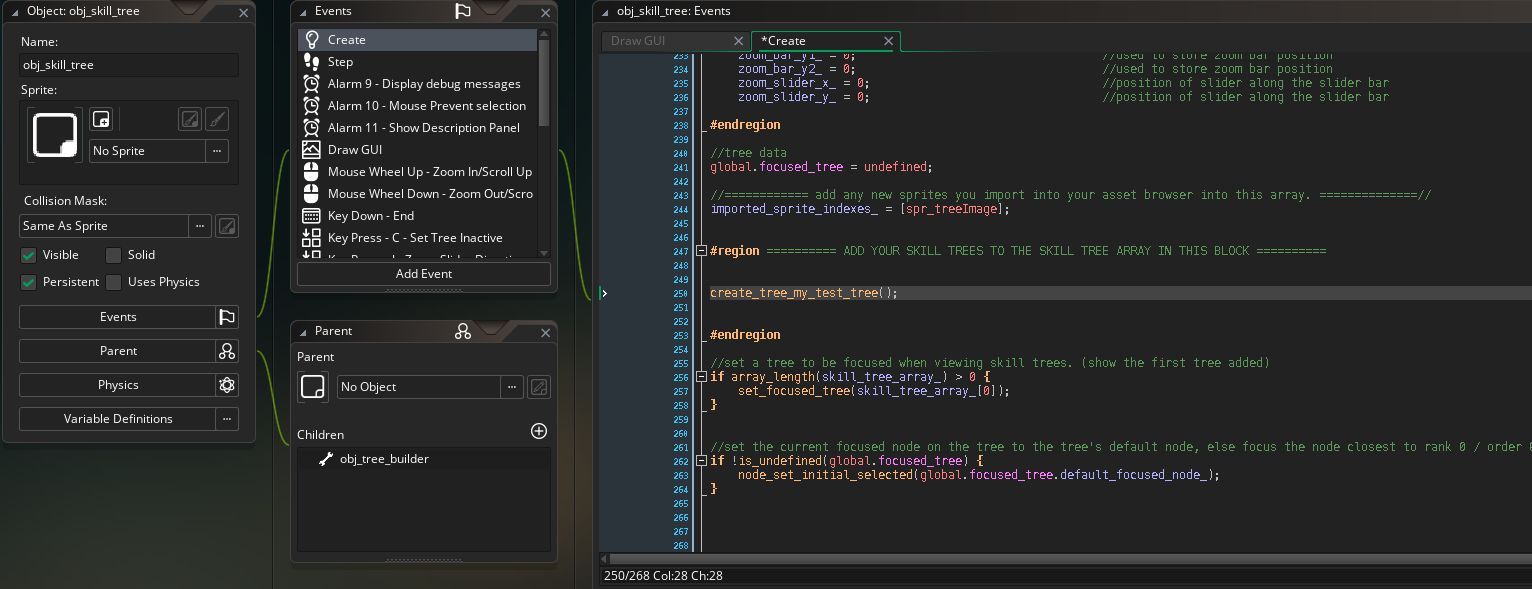Toggle the Visible checkbox
The height and width of the screenshot is (589, 1532).
[x=29, y=255]
